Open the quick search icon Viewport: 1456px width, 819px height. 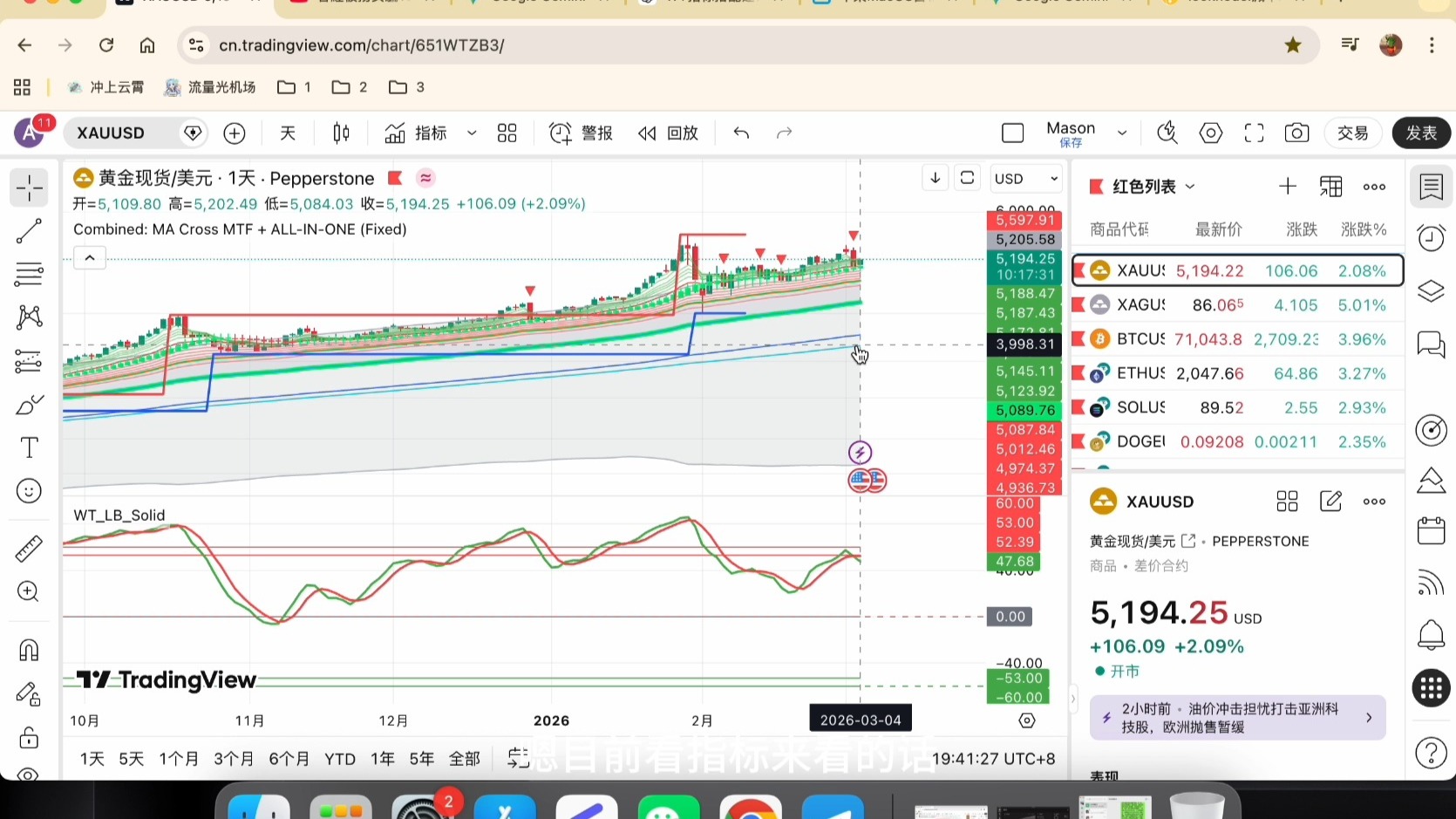click(x=1167, y=133)
